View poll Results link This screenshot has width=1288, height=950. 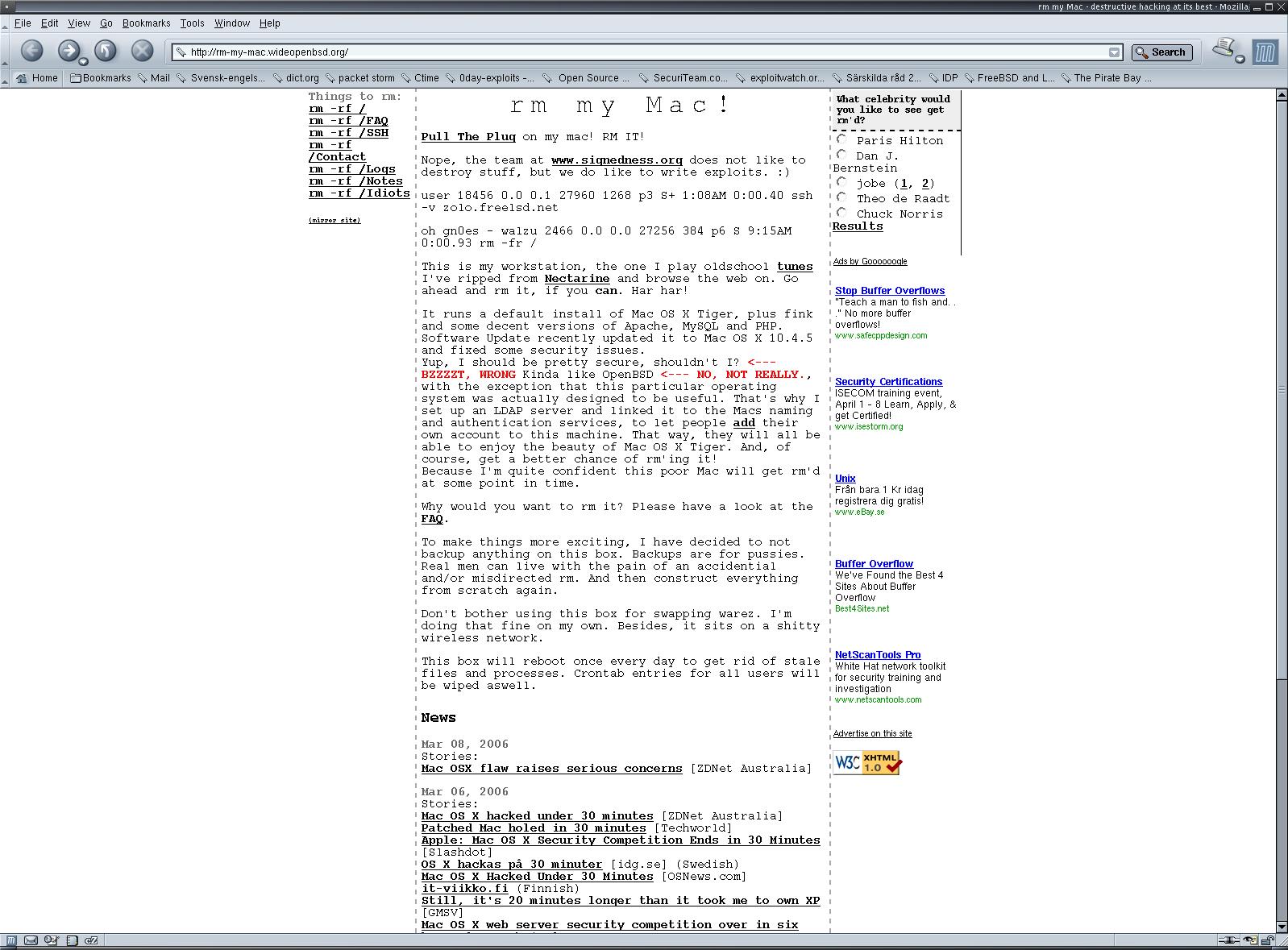[x=858, y=226]
